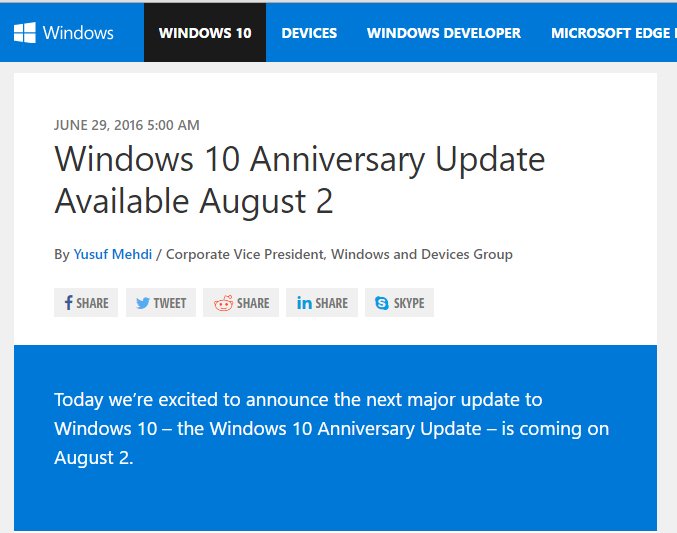The height and width of the screenshot is (533, 677).
Task: Click the Anniversary Update article headline
Action: [300, 181]
